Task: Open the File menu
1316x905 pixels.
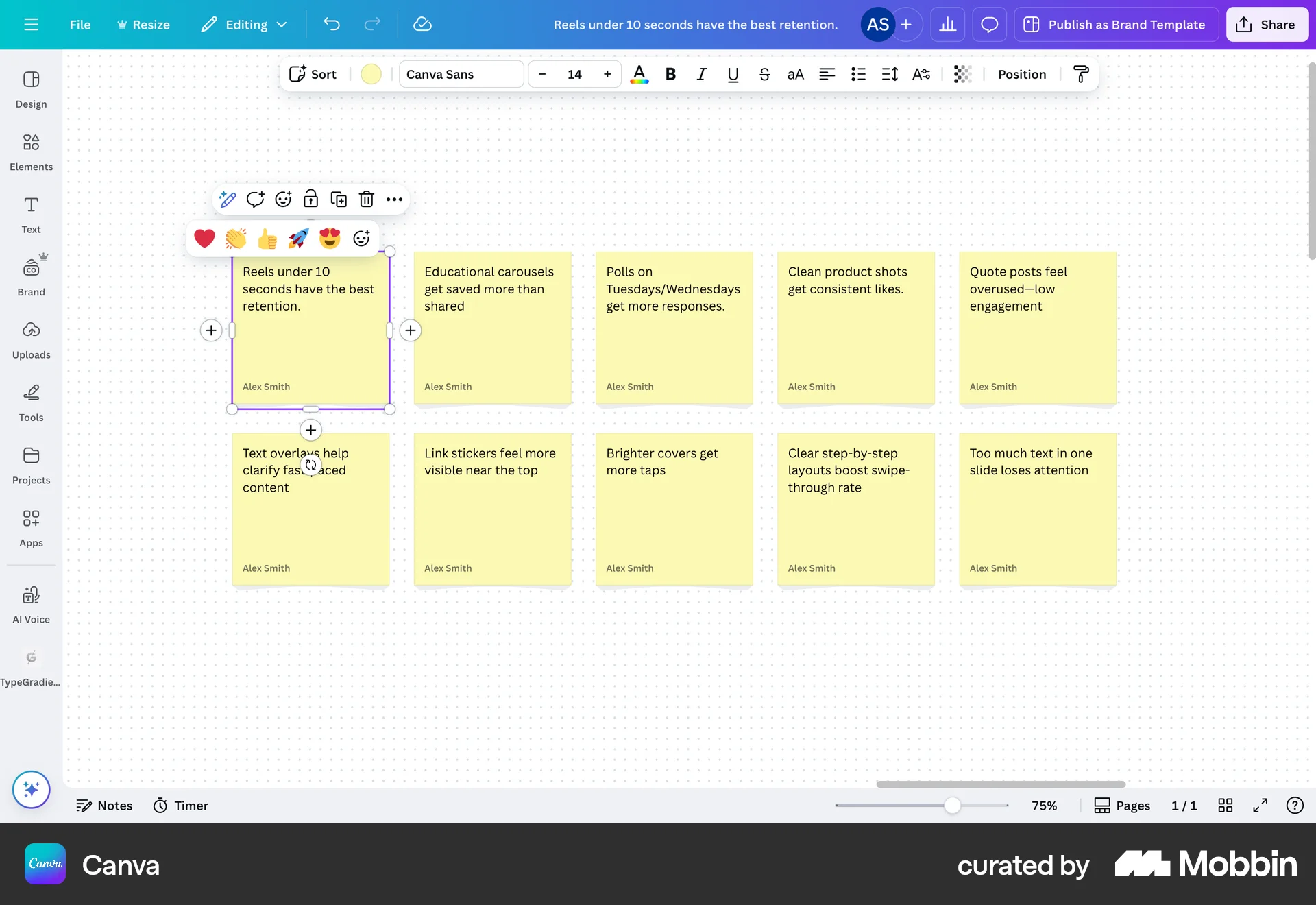Action: coord(80,25)
